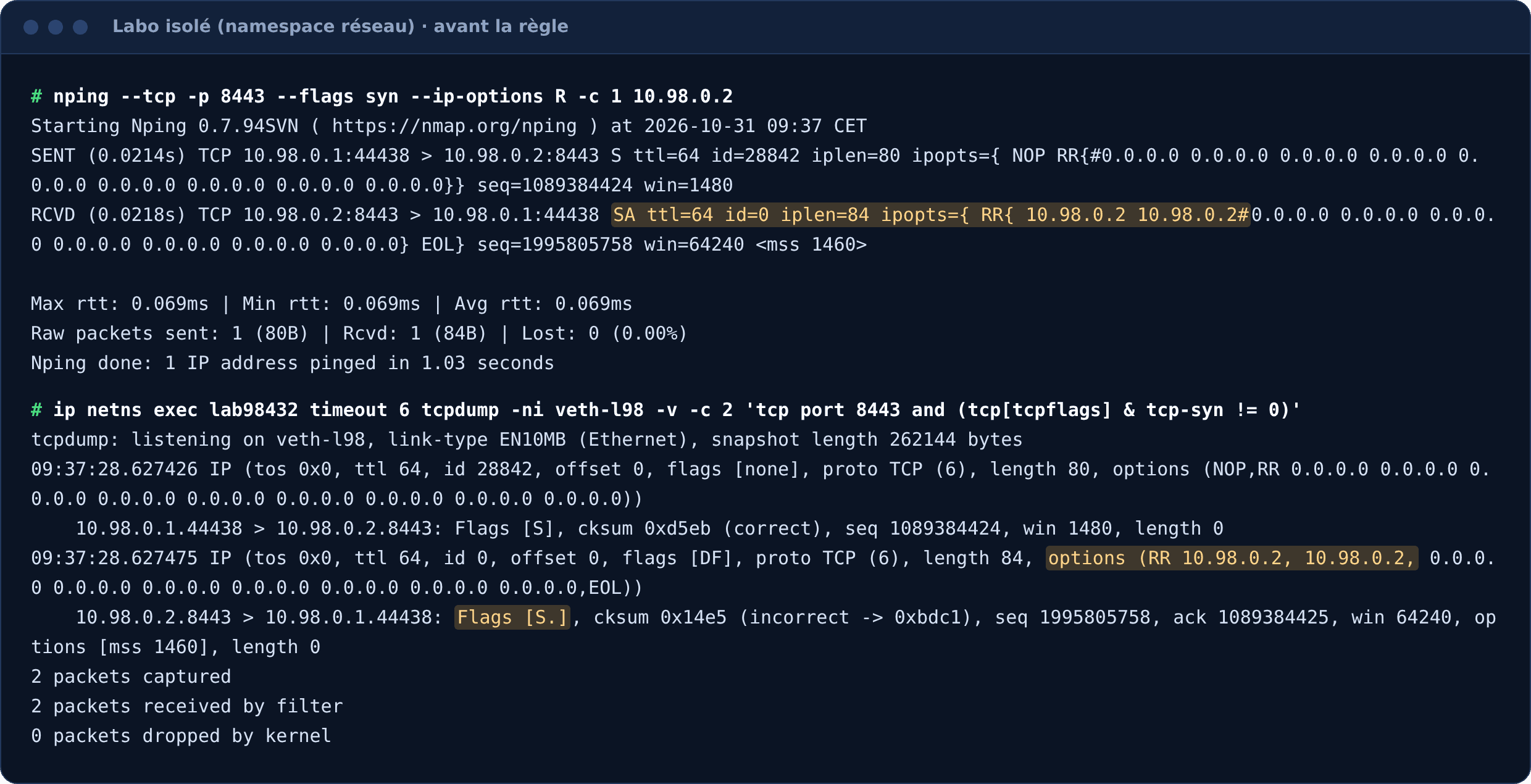Click the SENT (0.0214s) line
1531x784 pixels.
(755, 156)
